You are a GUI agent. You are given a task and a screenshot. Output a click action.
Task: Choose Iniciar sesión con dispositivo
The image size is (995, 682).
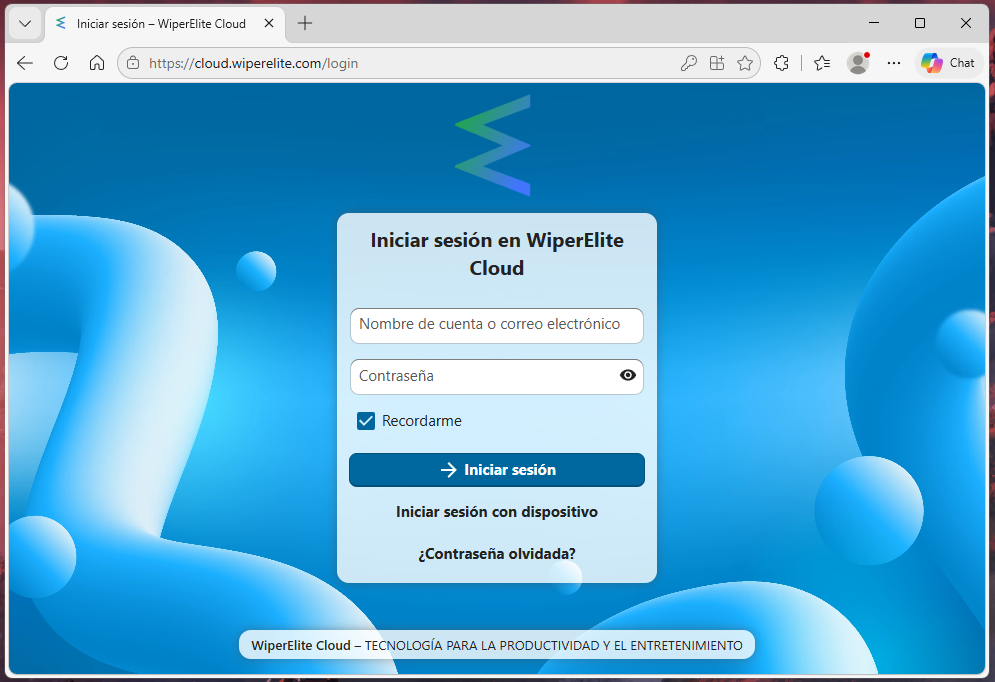[497, 511]
